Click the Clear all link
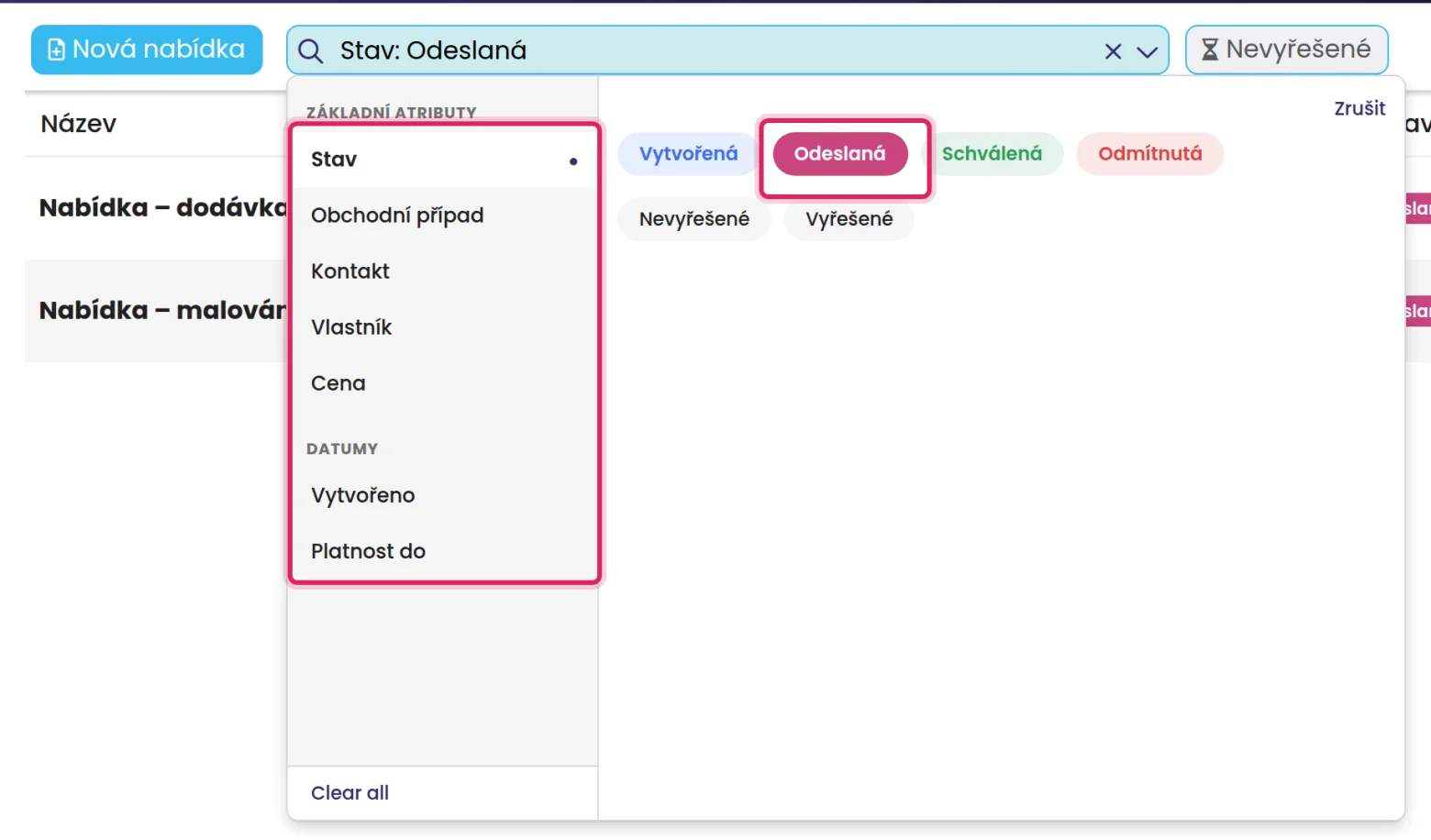This screenshot has width=1431, height=840. pyautogui.click(x=349, y=793)
